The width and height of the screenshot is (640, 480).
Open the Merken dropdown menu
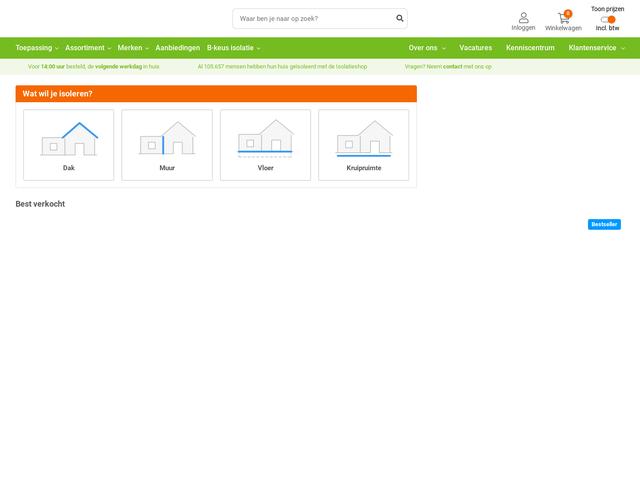click(x=132, y=48)
